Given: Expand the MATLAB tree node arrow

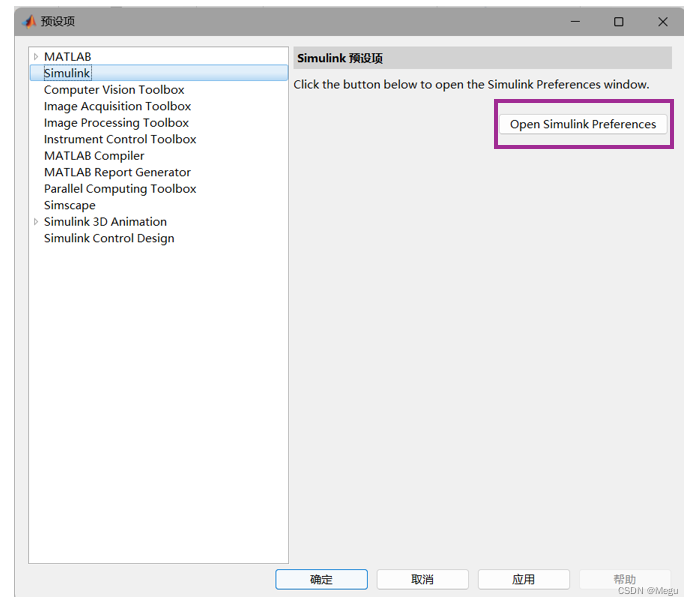Looking at the screenshot, I should [36, 57].
